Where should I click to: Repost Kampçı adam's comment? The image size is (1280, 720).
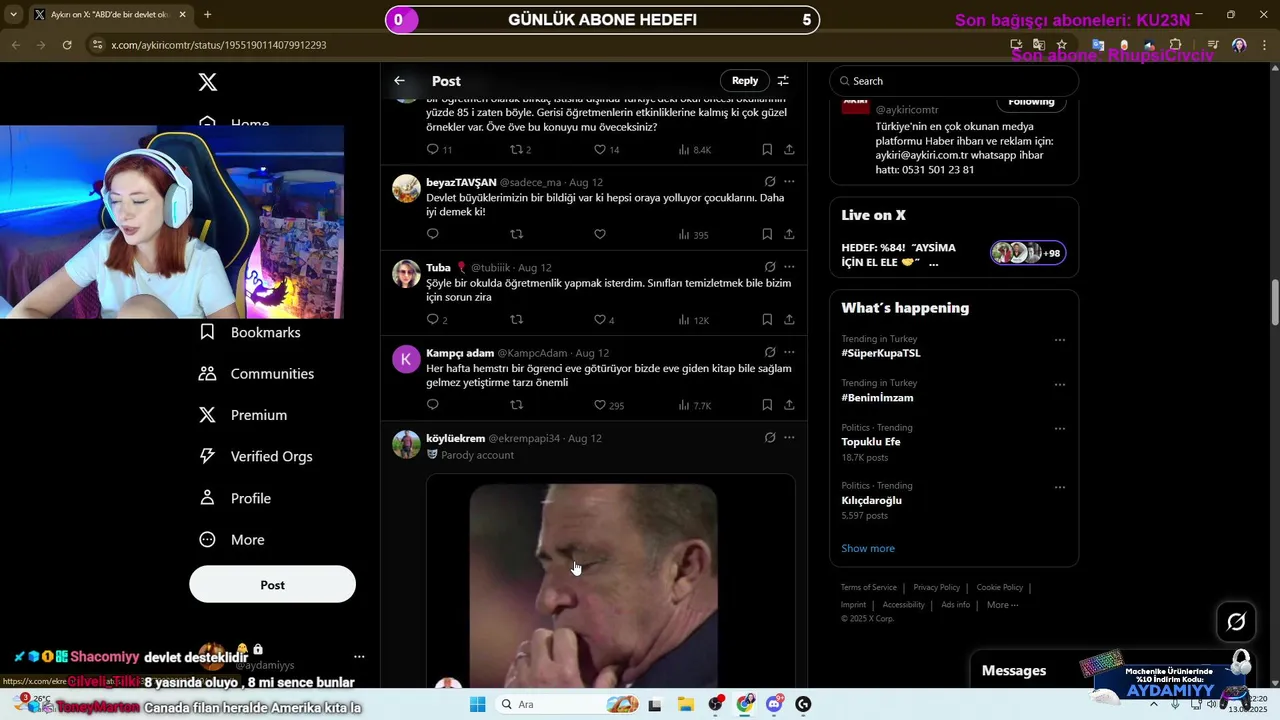click(516, 405)
